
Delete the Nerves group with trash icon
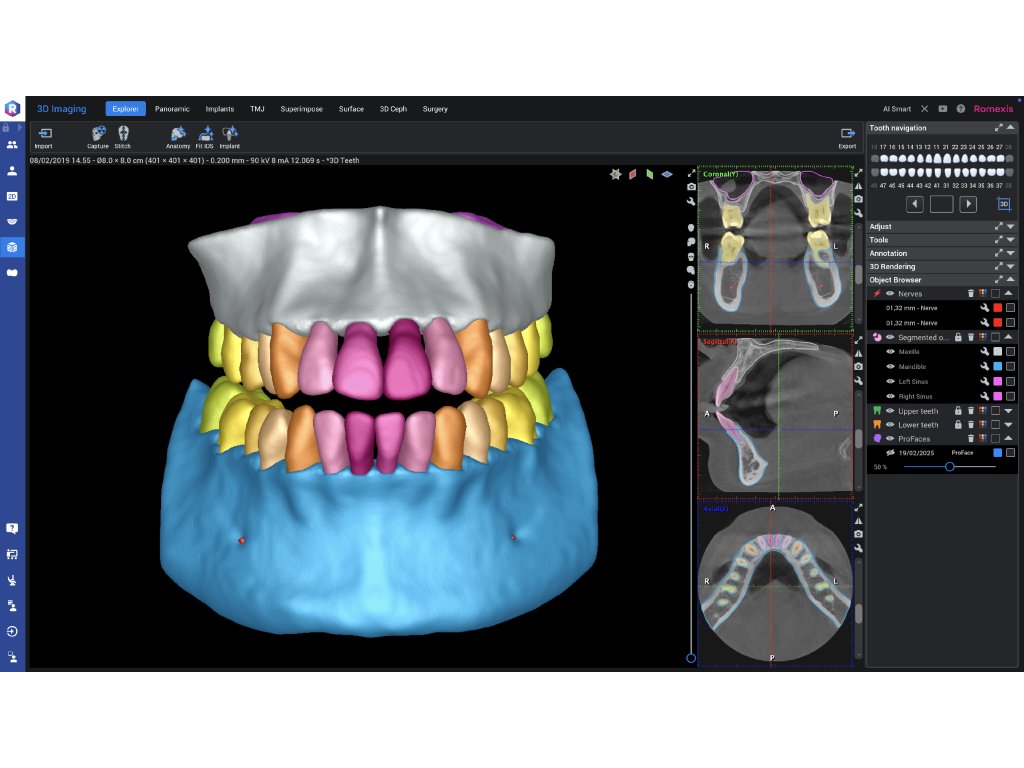pyautogui.click(x=970, y=294)
